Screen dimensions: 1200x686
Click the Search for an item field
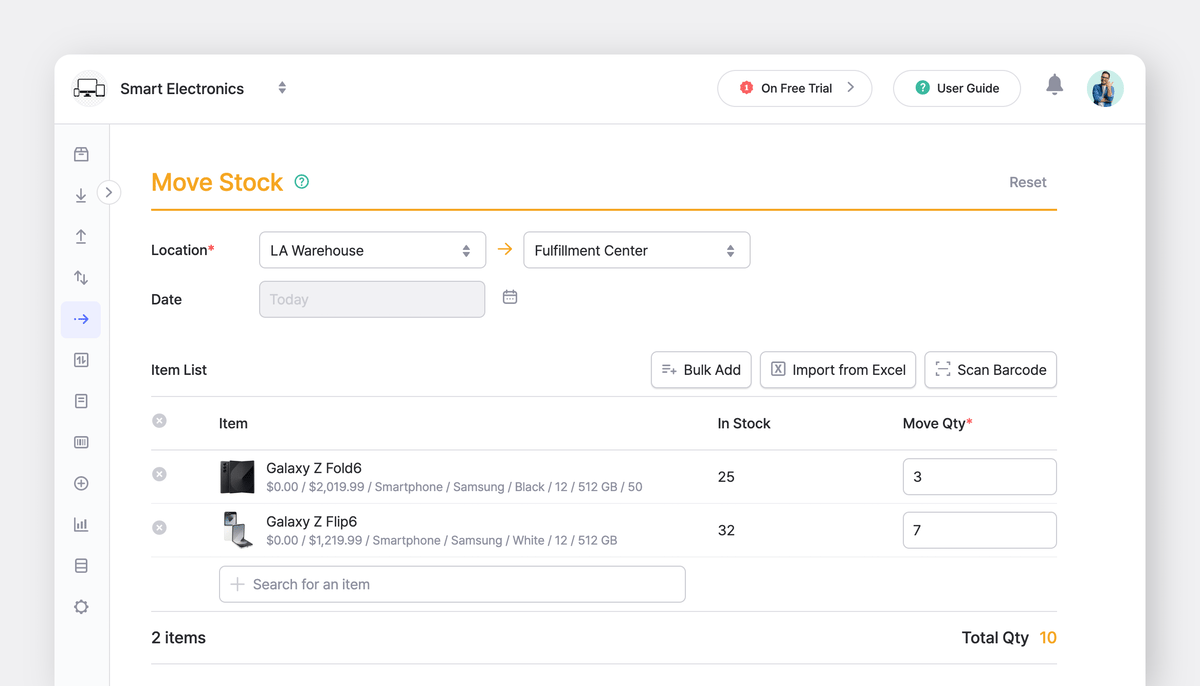tap(451, 584)
